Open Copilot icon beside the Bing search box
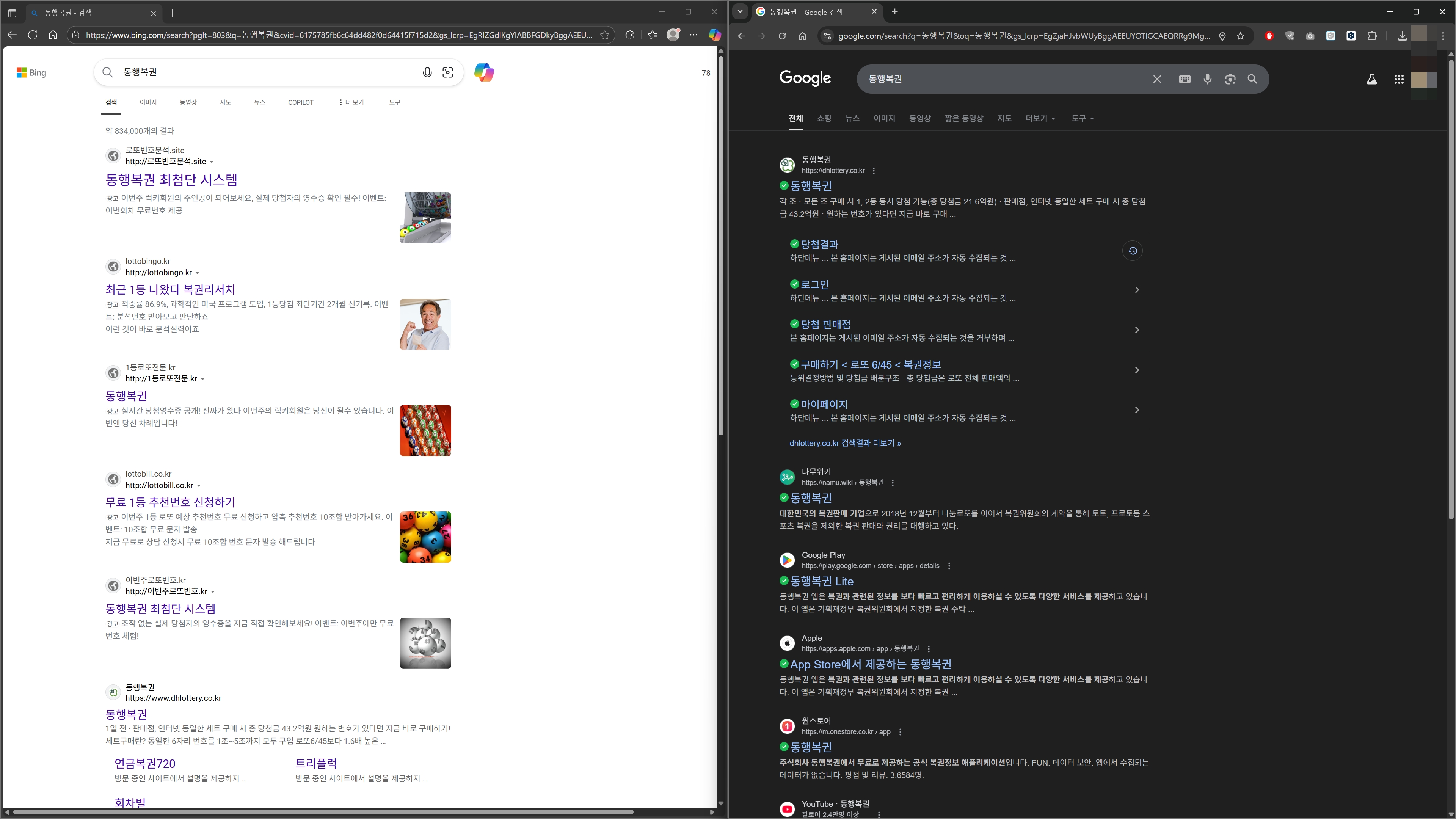This screenshot has width=1456, height=819. (484, 72)
